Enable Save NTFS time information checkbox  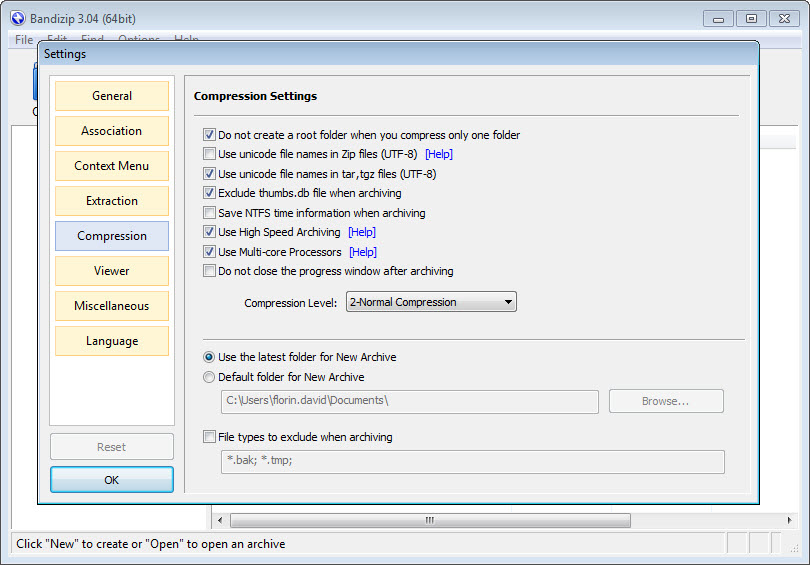click(x=209, y=213)
